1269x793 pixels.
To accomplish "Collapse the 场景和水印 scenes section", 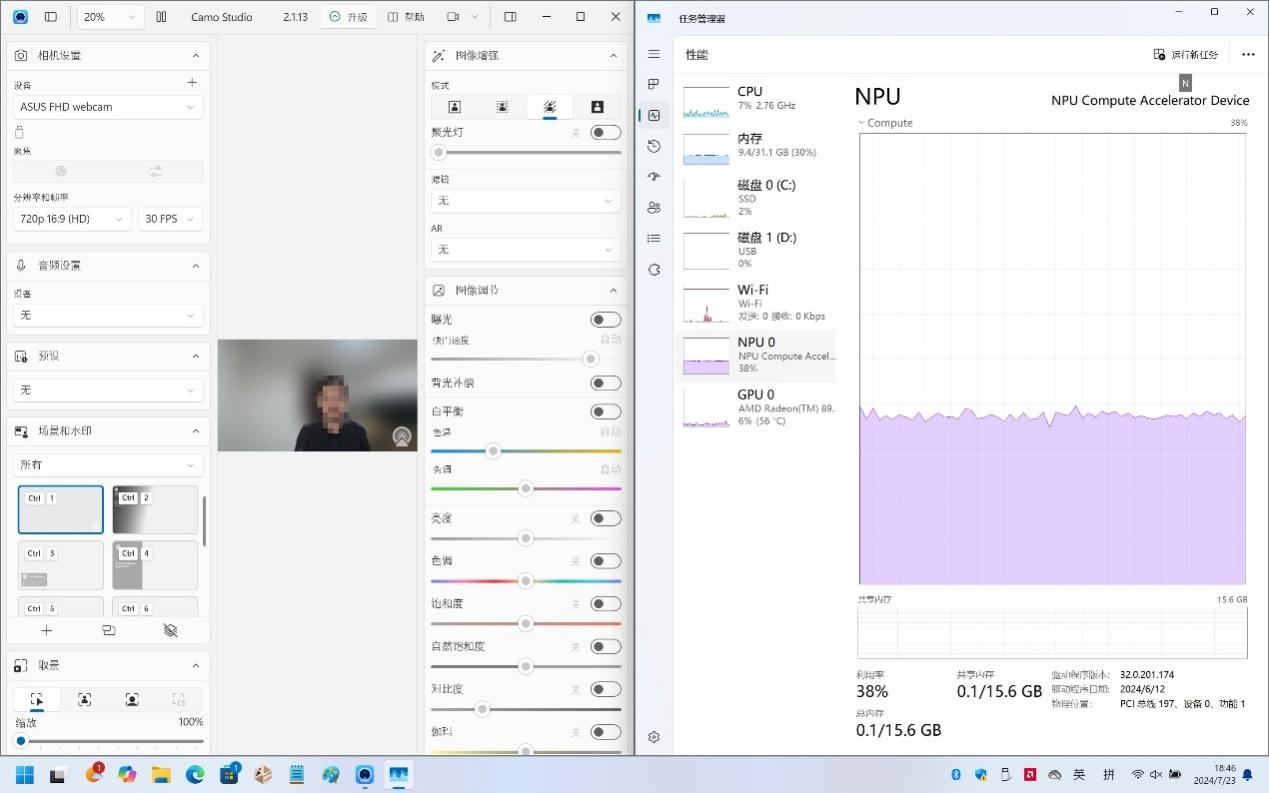I will [x=195, y=431].
